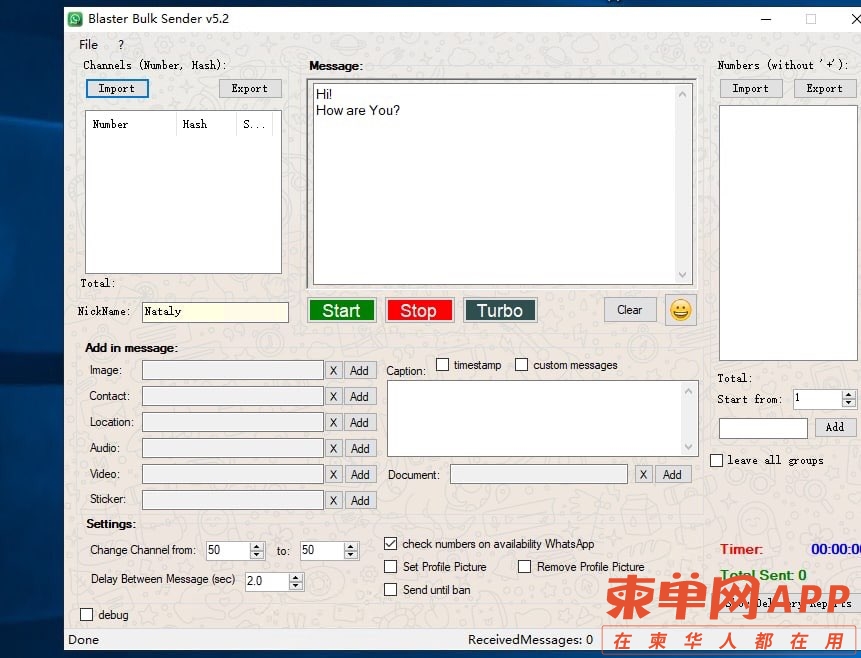The height and width of the screenshot is (658, 861).
Task: Clear Location field with X button
Action: click(333, 422)
